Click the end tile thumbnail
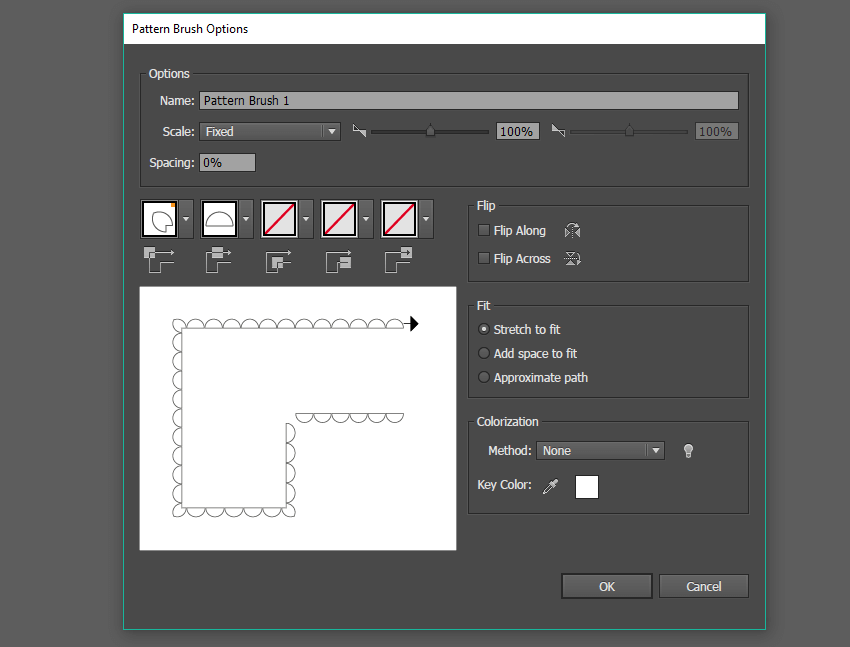850x647 pixels. coord(399,218)
